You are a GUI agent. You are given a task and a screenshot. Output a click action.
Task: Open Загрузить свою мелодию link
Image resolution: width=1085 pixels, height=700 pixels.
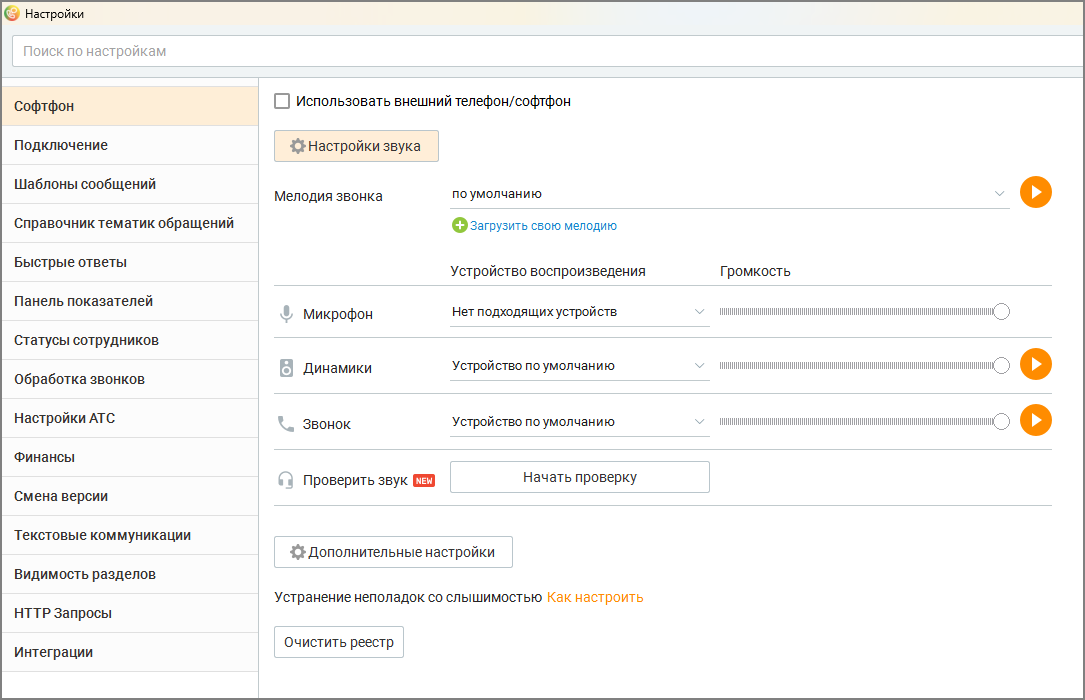(x=543, y=225)
